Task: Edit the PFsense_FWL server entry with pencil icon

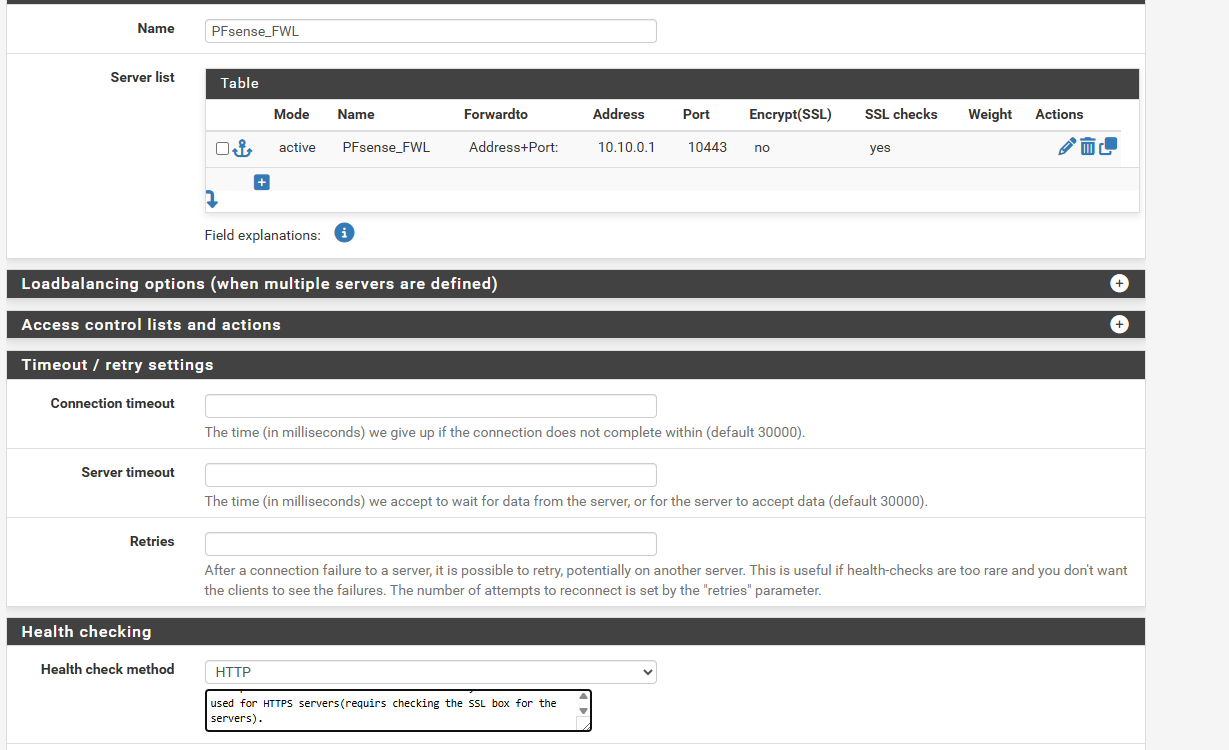Action: click(x=1067, y=147)
